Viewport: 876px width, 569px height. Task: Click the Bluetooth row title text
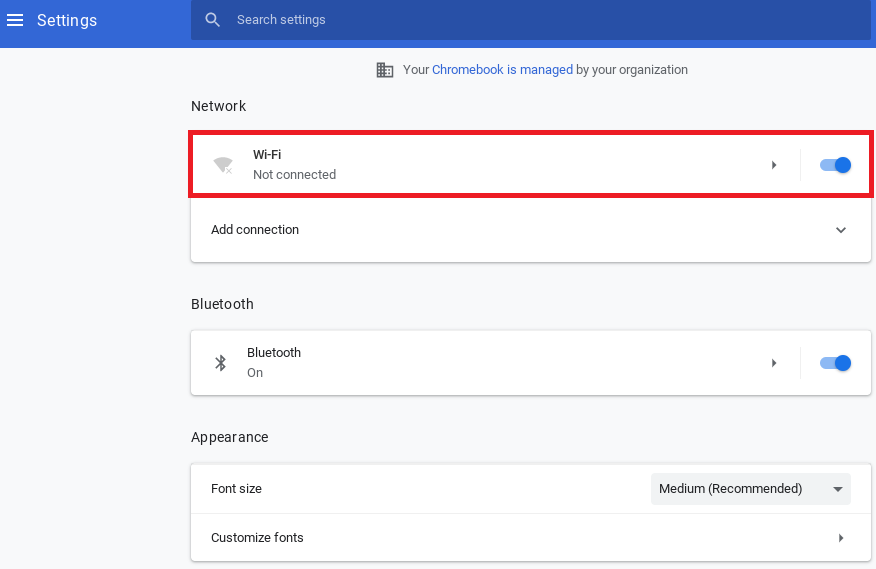274,353
